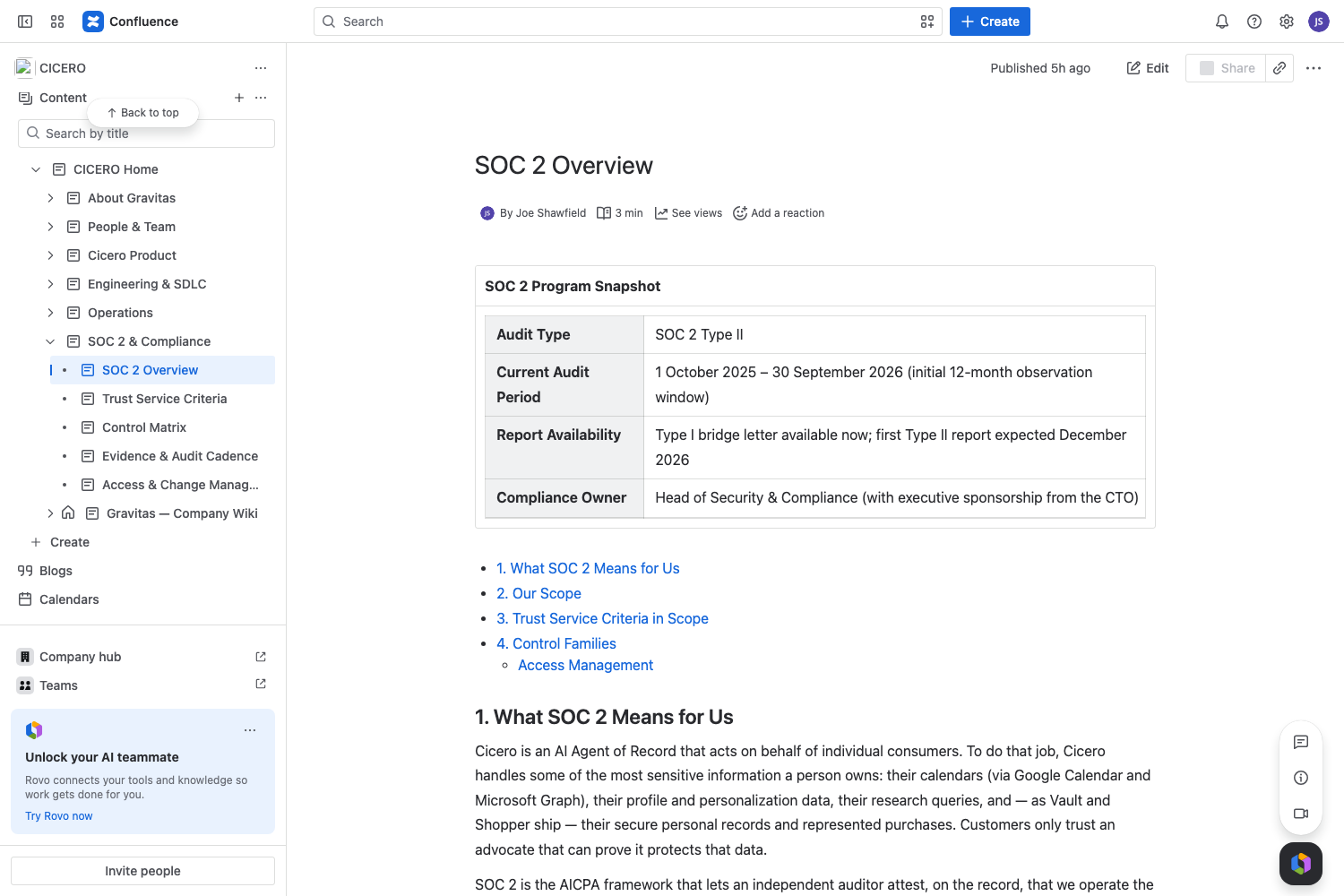1344x896 pixels.
Task: Collapse the left sidebar panel icon
Action: 25,22
